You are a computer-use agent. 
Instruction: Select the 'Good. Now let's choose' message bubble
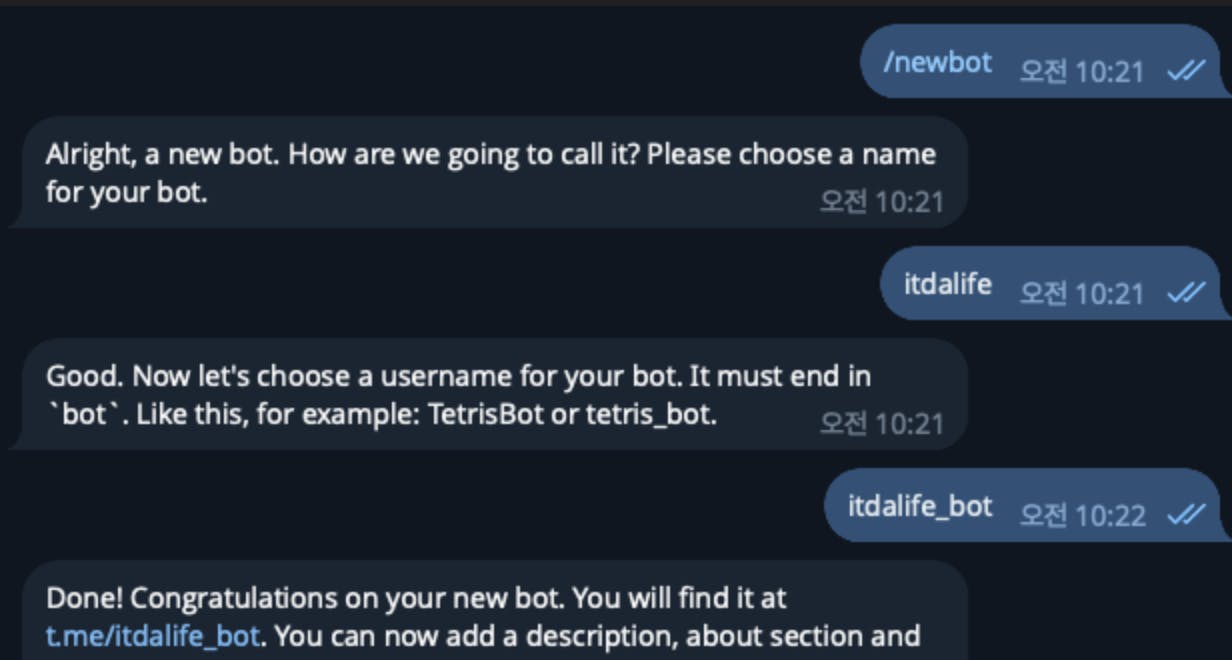click(x=490, y=395)
